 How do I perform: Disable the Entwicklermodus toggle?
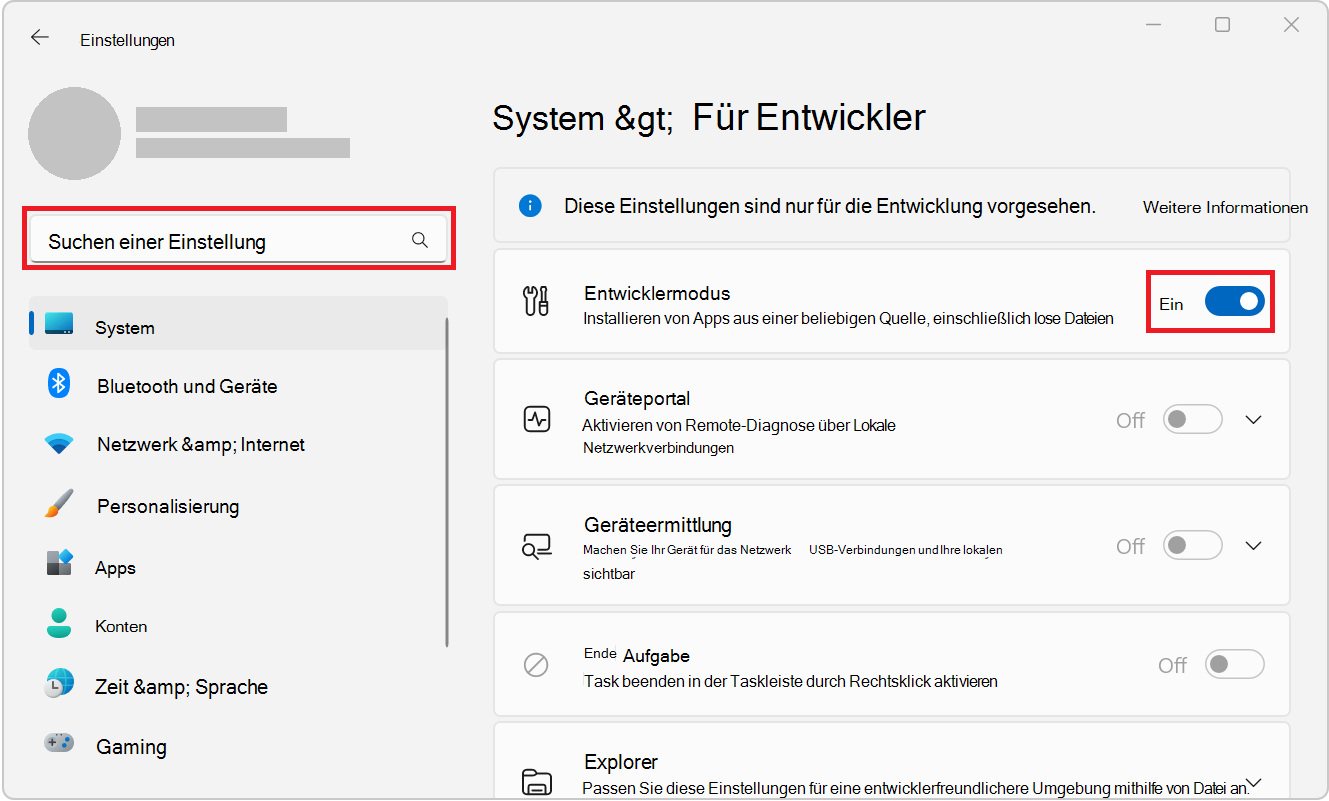[1234, 301]
